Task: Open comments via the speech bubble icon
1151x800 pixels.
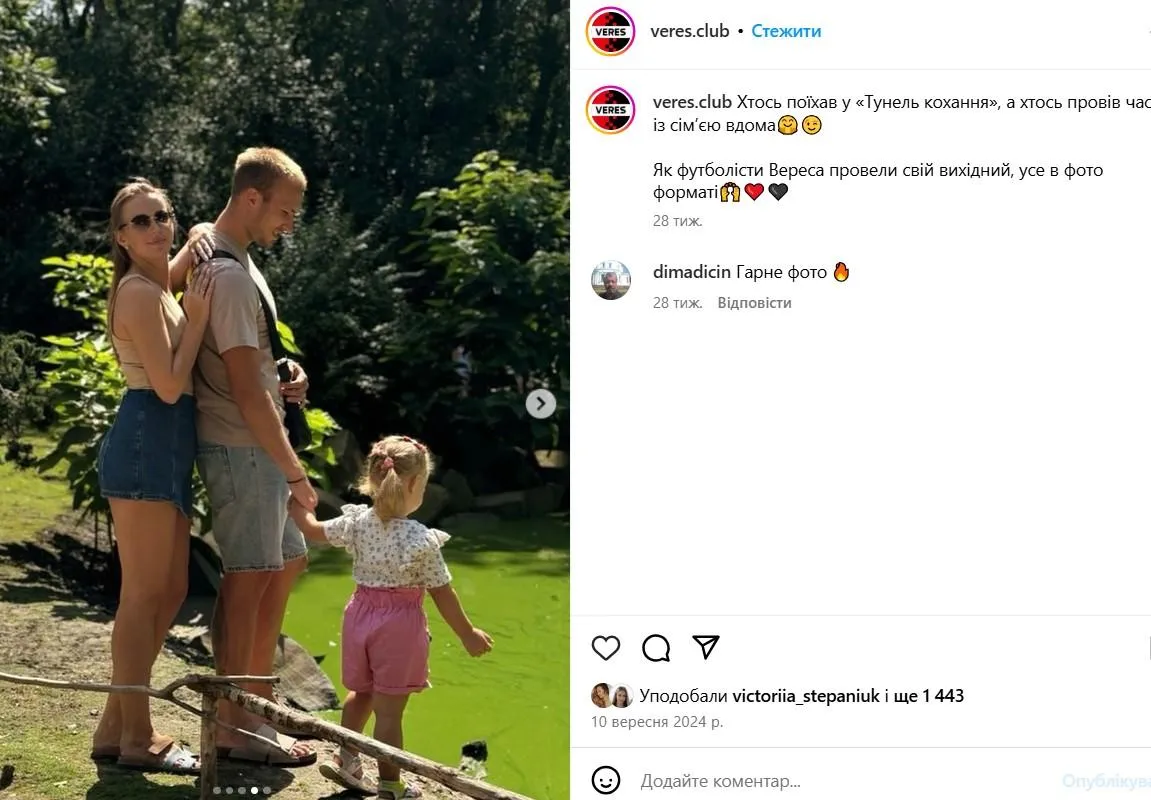Action: pos(656,647)
